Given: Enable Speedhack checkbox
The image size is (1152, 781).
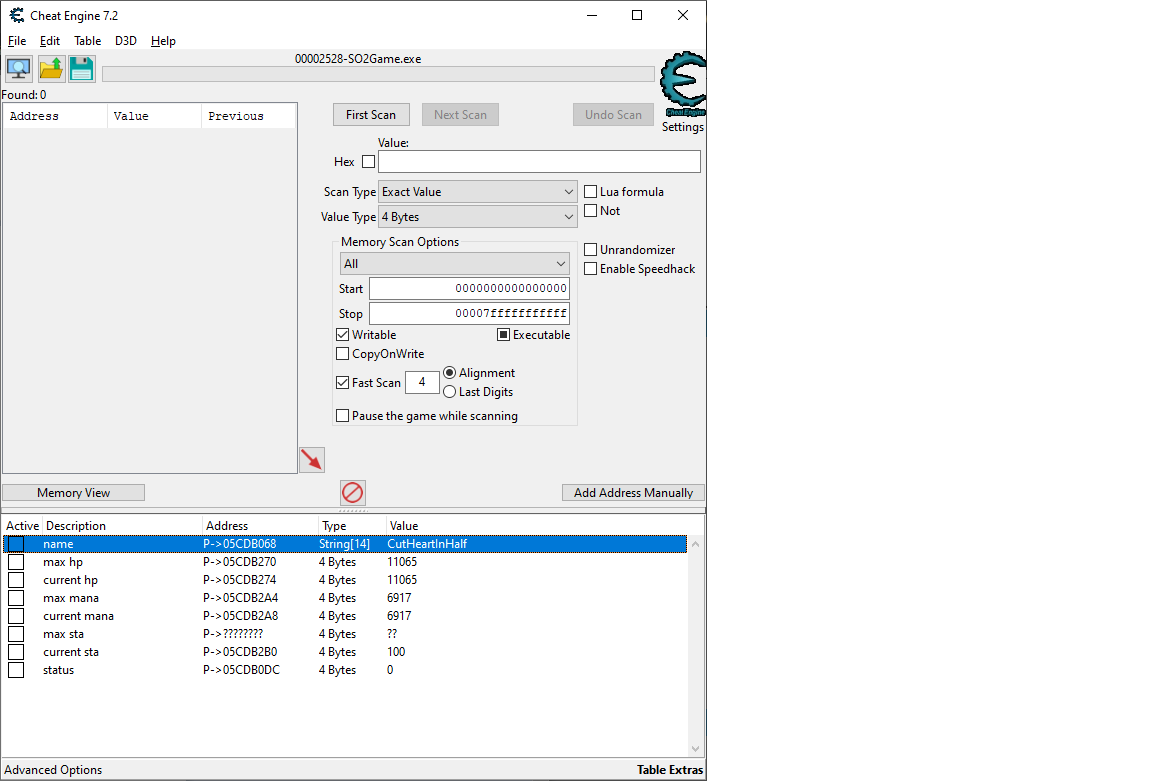Looking at the screenshot, I should [591, 269].
